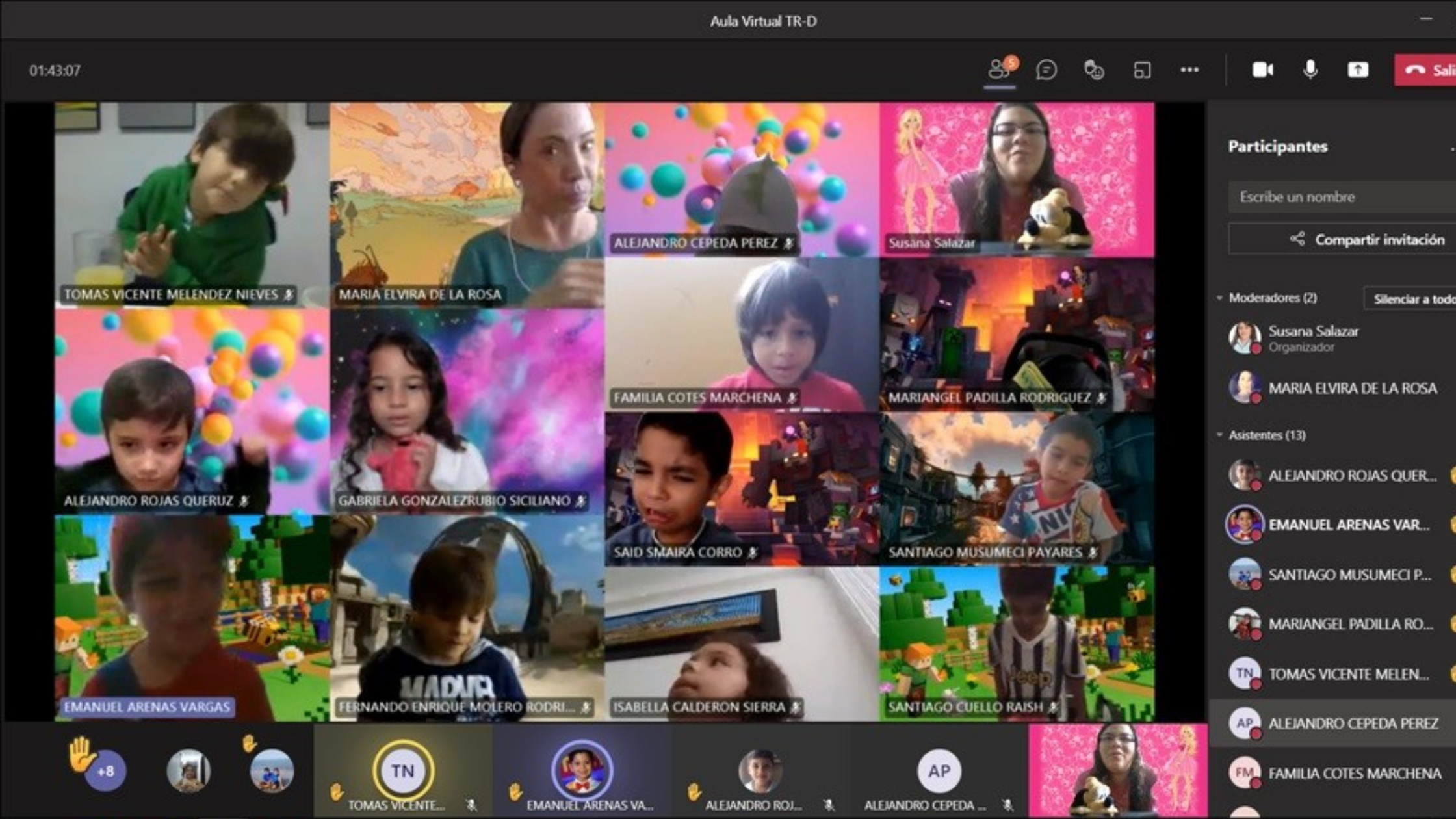Select EMANUEL ARENAS VARGAS video tile
This screenshot has width=1456, height=819.
192,618
